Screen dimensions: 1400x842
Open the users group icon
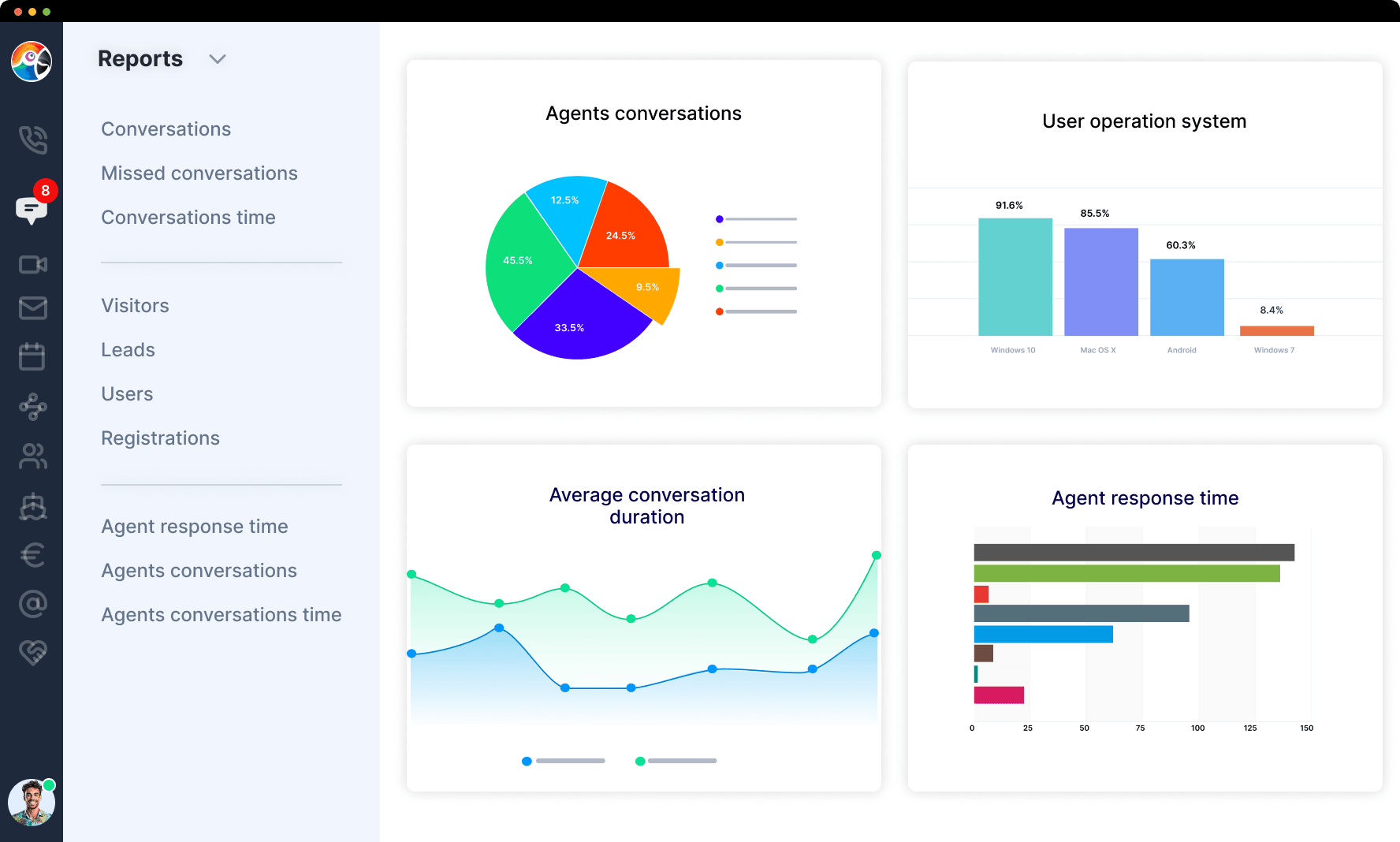pyautogui.click(x=32, y=456)
